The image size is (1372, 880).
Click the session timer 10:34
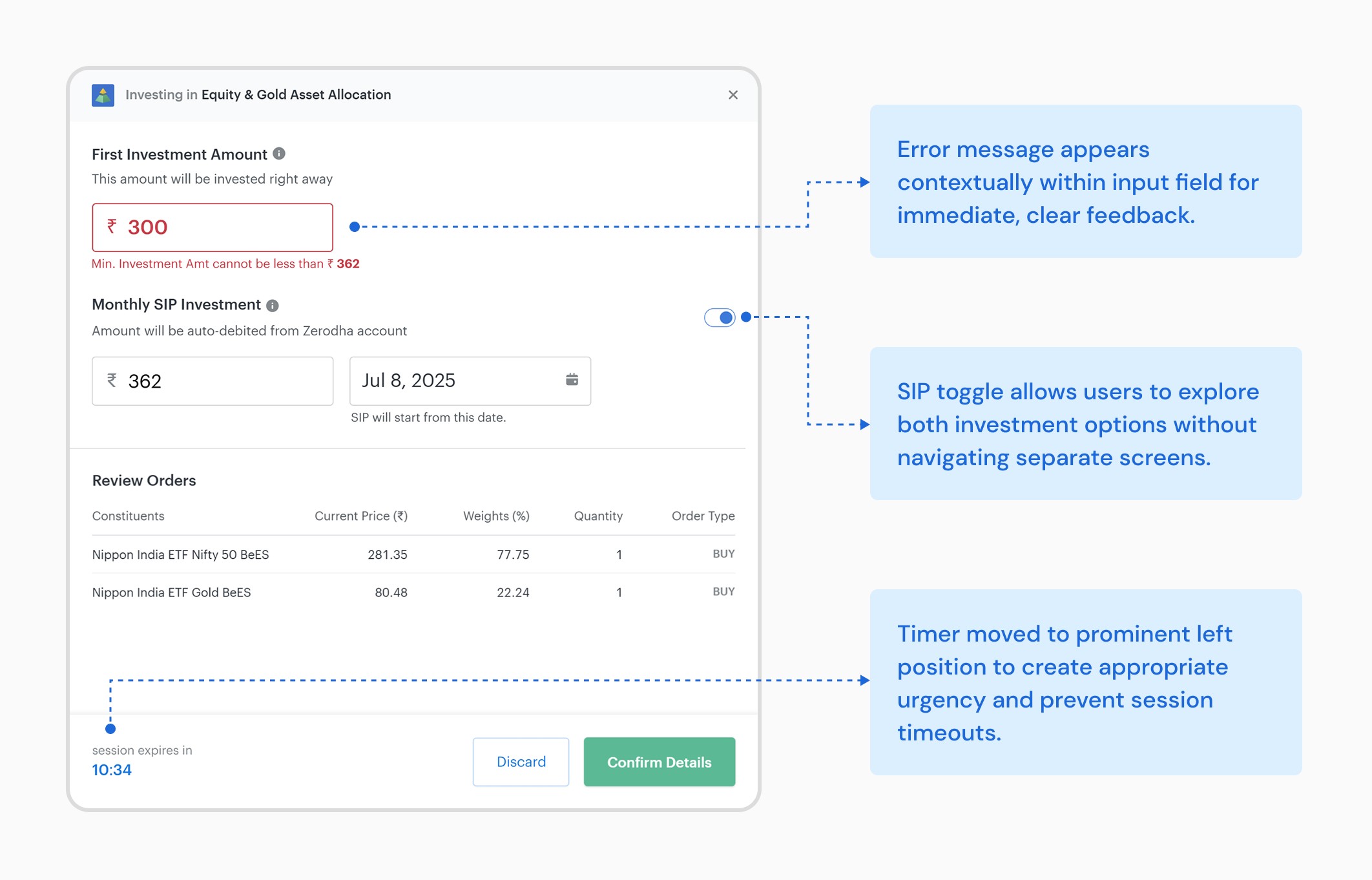(x=112, y=770)
